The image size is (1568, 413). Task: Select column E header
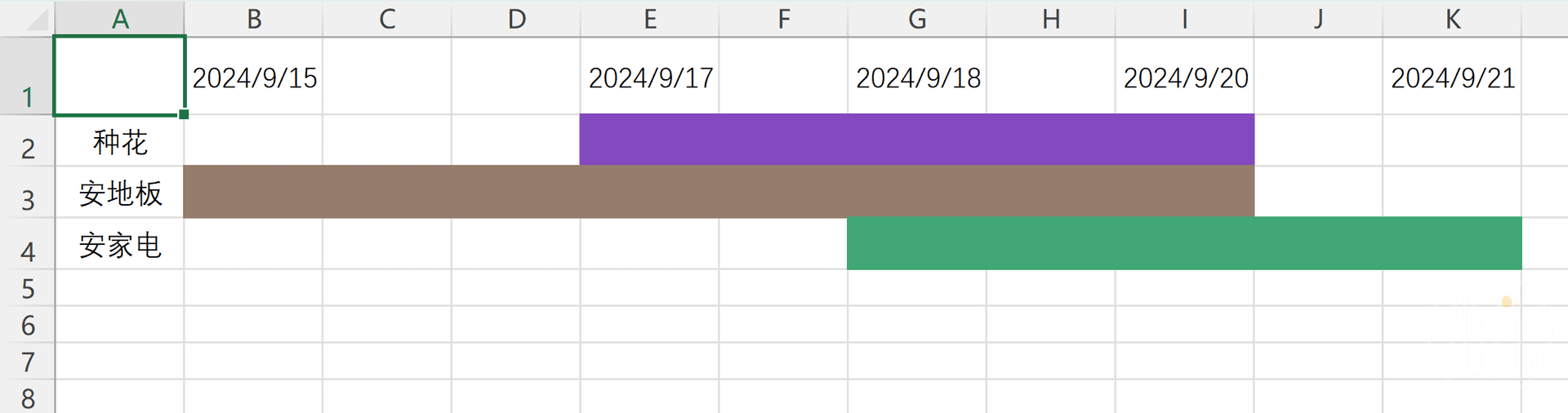point(650,19)
